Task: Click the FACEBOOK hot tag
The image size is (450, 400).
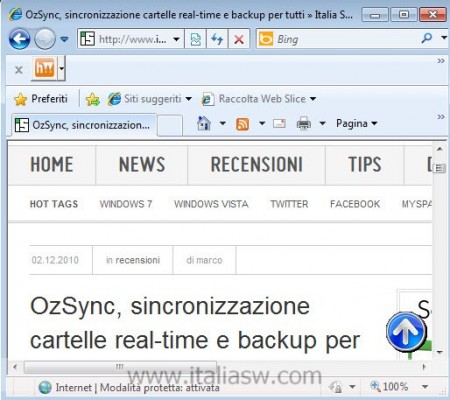Action: click(x=355, y=204)
